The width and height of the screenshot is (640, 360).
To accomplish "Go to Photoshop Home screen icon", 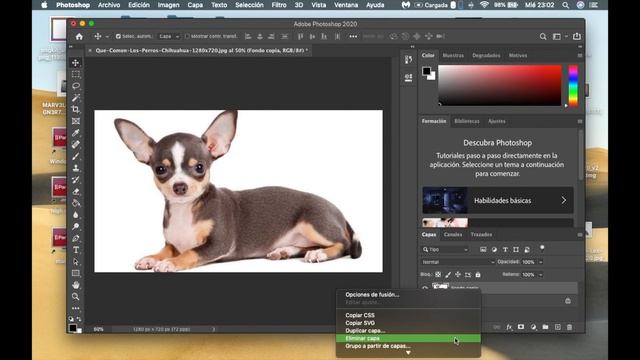I will [79, 36].
